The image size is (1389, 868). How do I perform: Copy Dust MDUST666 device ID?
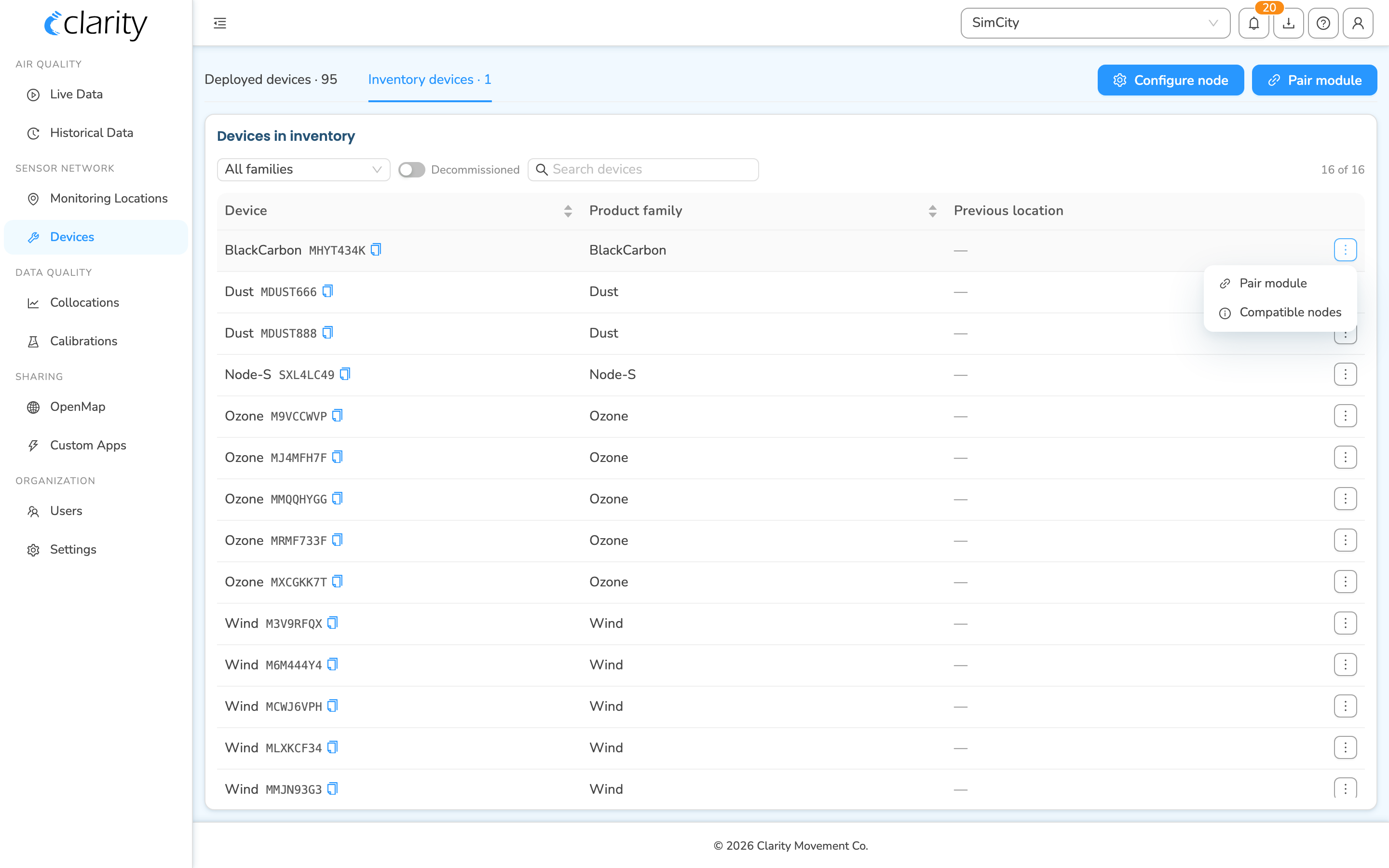(328, 291)
